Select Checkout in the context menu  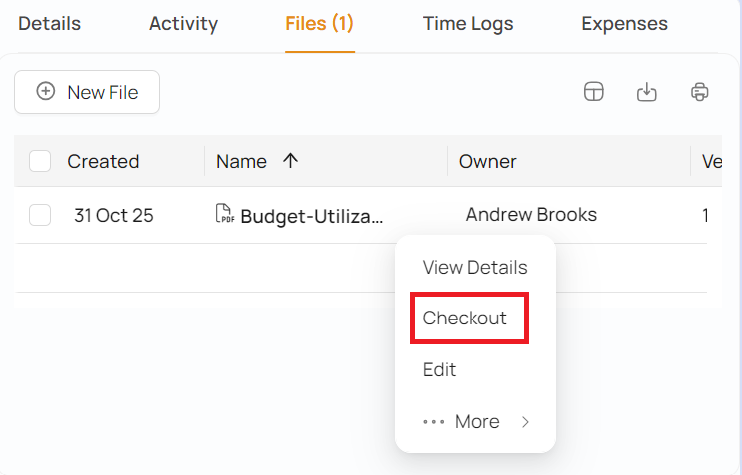tap(465, 318)
